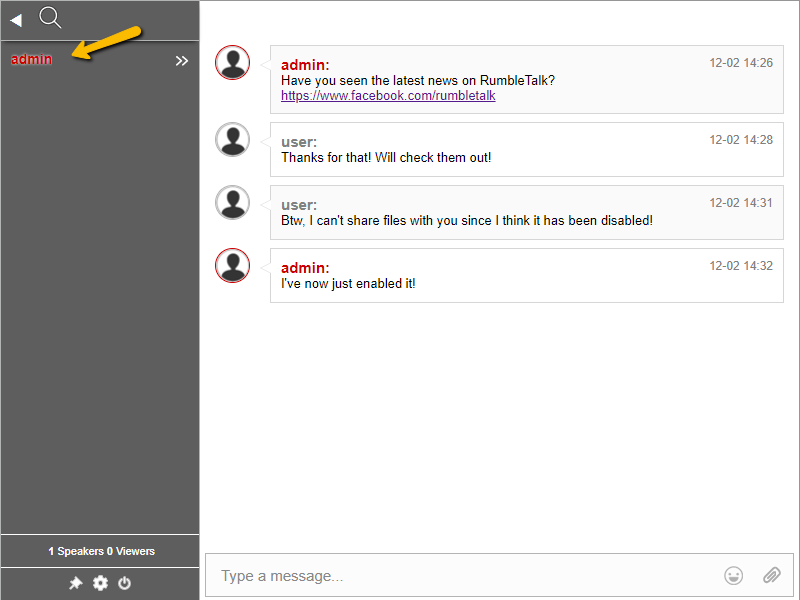The image size is (800, 600).
Task: Open the settings gear icon
Action: [x=100, y=583]
